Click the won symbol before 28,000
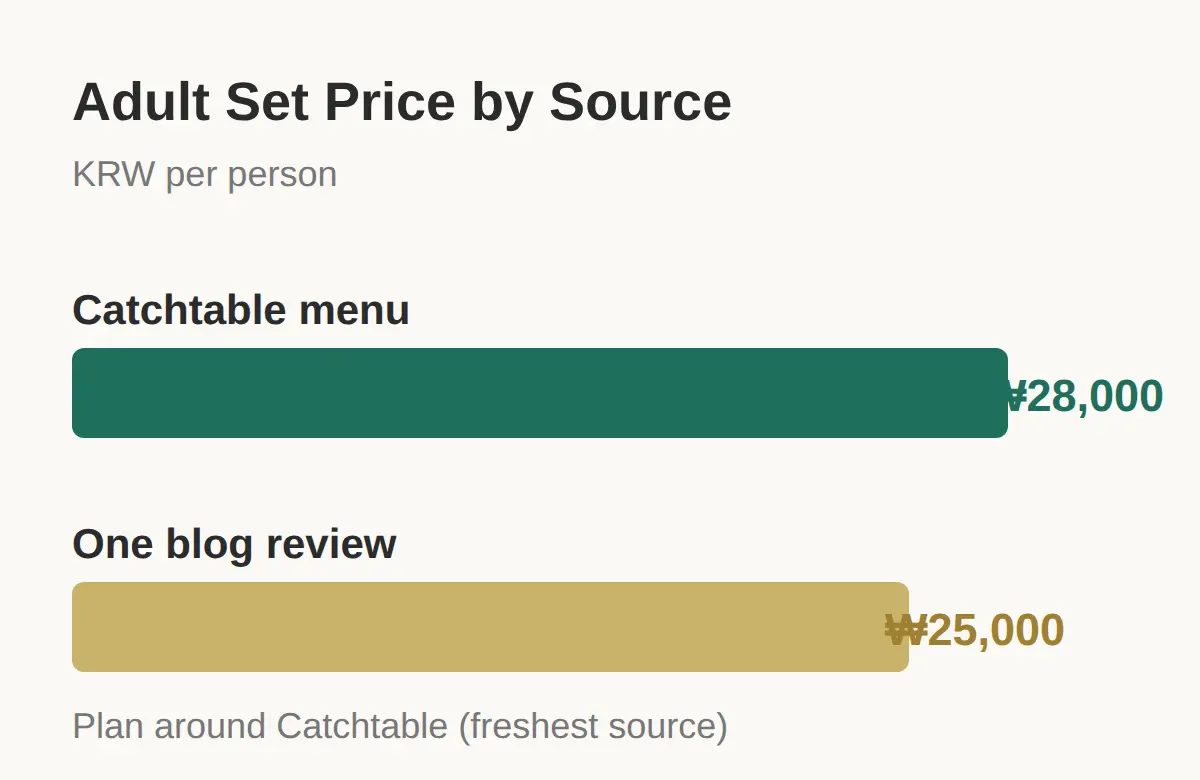1200x780 pixels. (1014, 396)
